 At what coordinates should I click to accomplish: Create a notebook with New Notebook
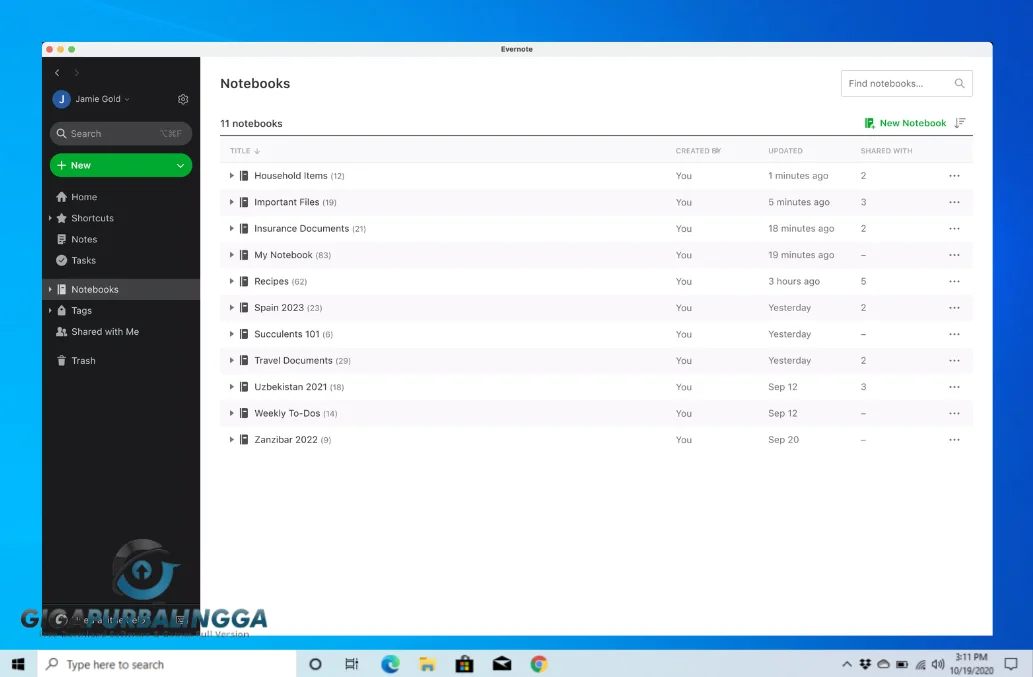pos(912,122)
